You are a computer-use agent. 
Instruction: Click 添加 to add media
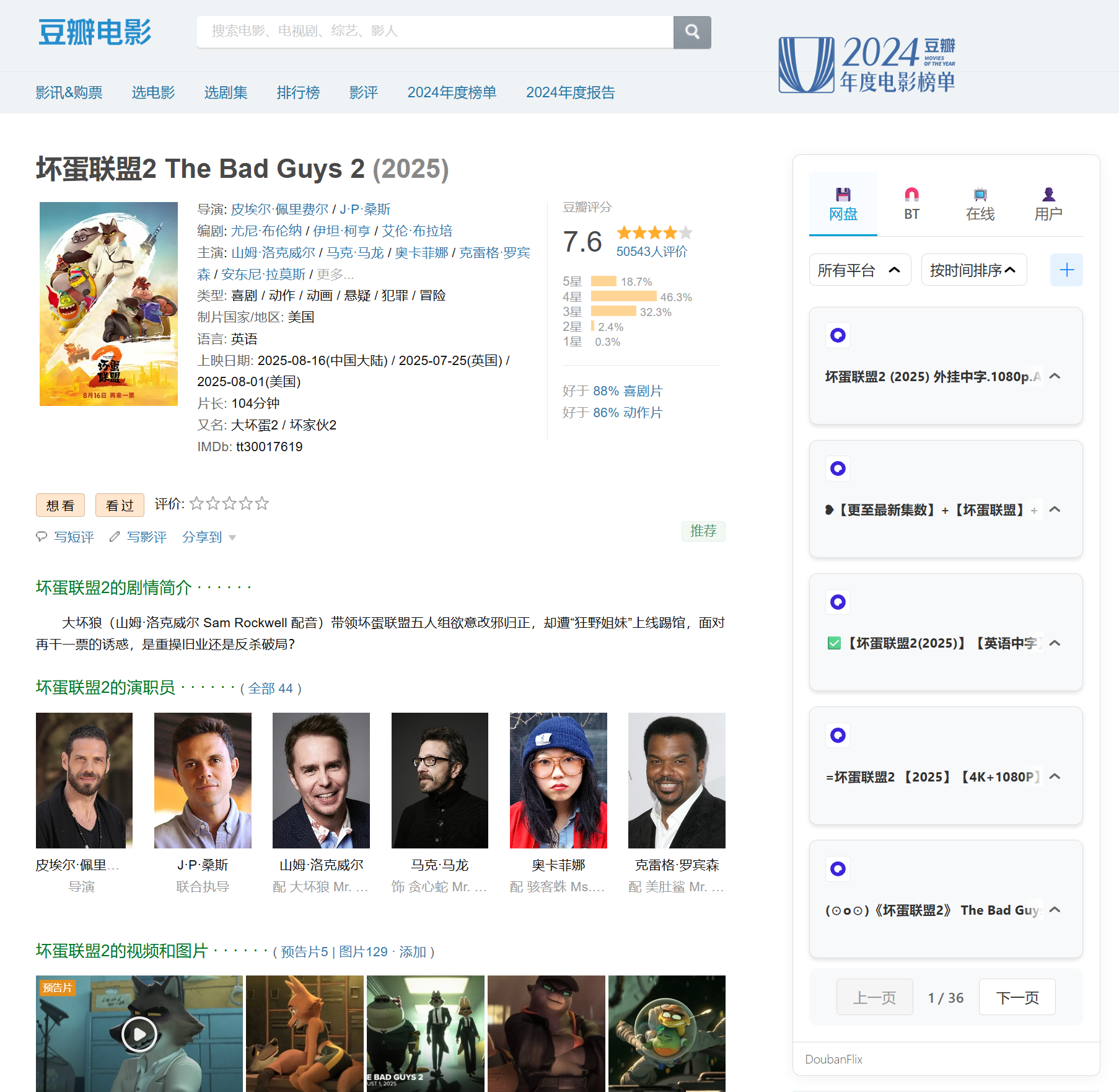coord(413,952)
